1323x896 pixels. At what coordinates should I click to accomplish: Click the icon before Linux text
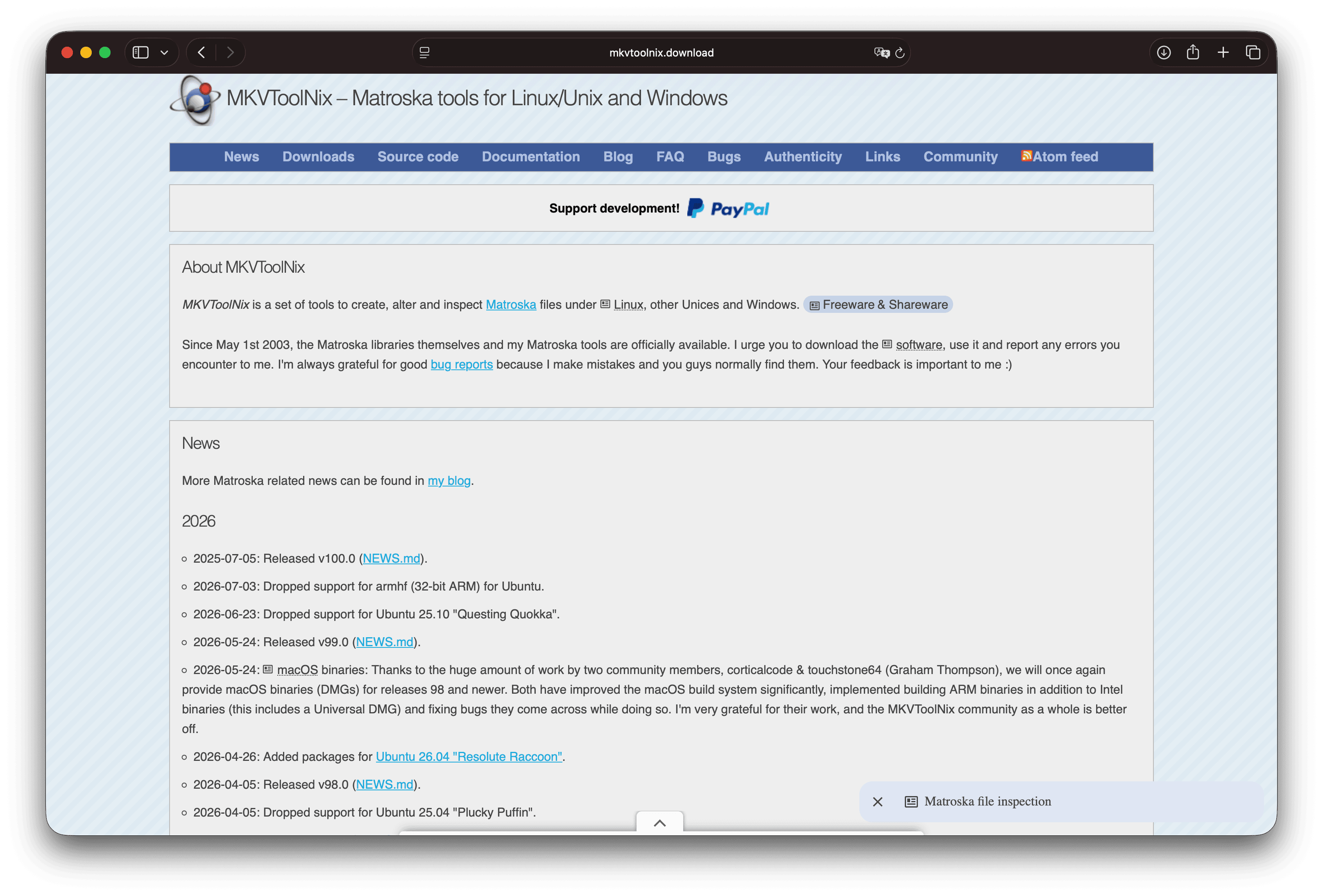605,304
